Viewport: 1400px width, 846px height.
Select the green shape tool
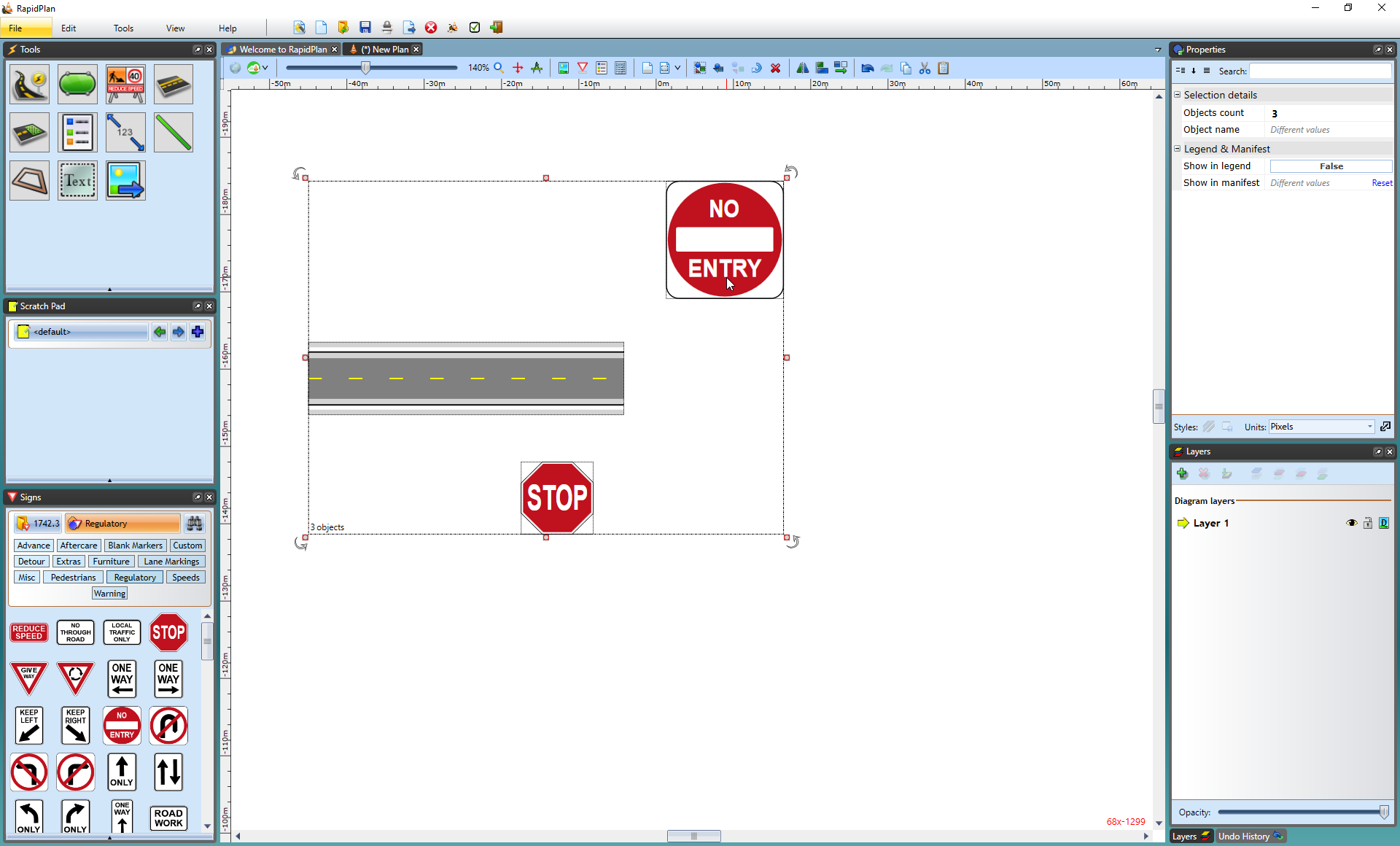click(x=77, y=84)
